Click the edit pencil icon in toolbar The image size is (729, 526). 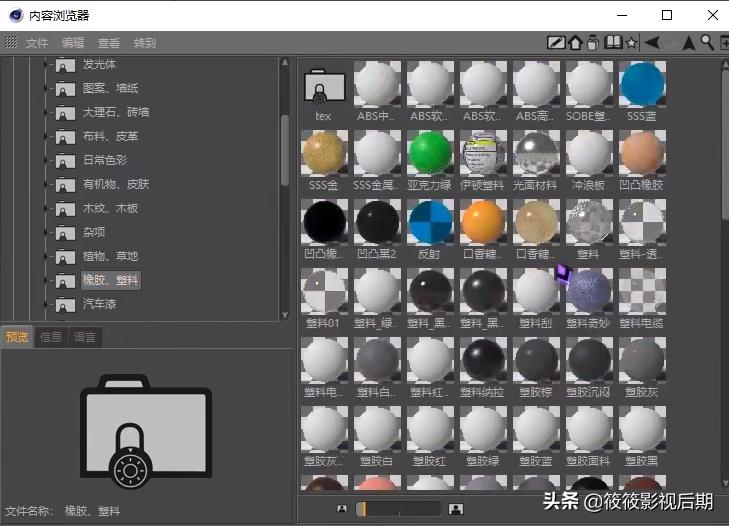point(556,43)
